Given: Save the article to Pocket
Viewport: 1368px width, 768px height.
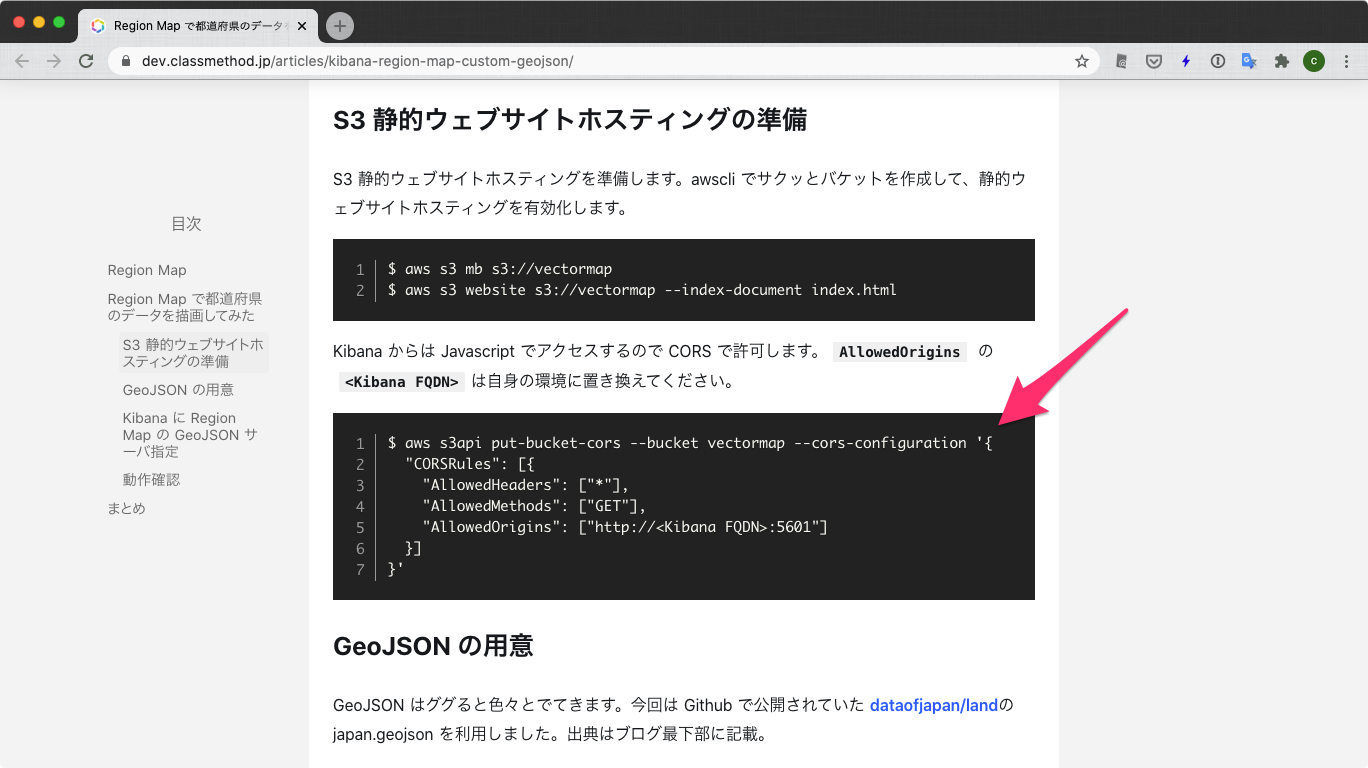Looking at the screenshot, I should pos(1153,61).
